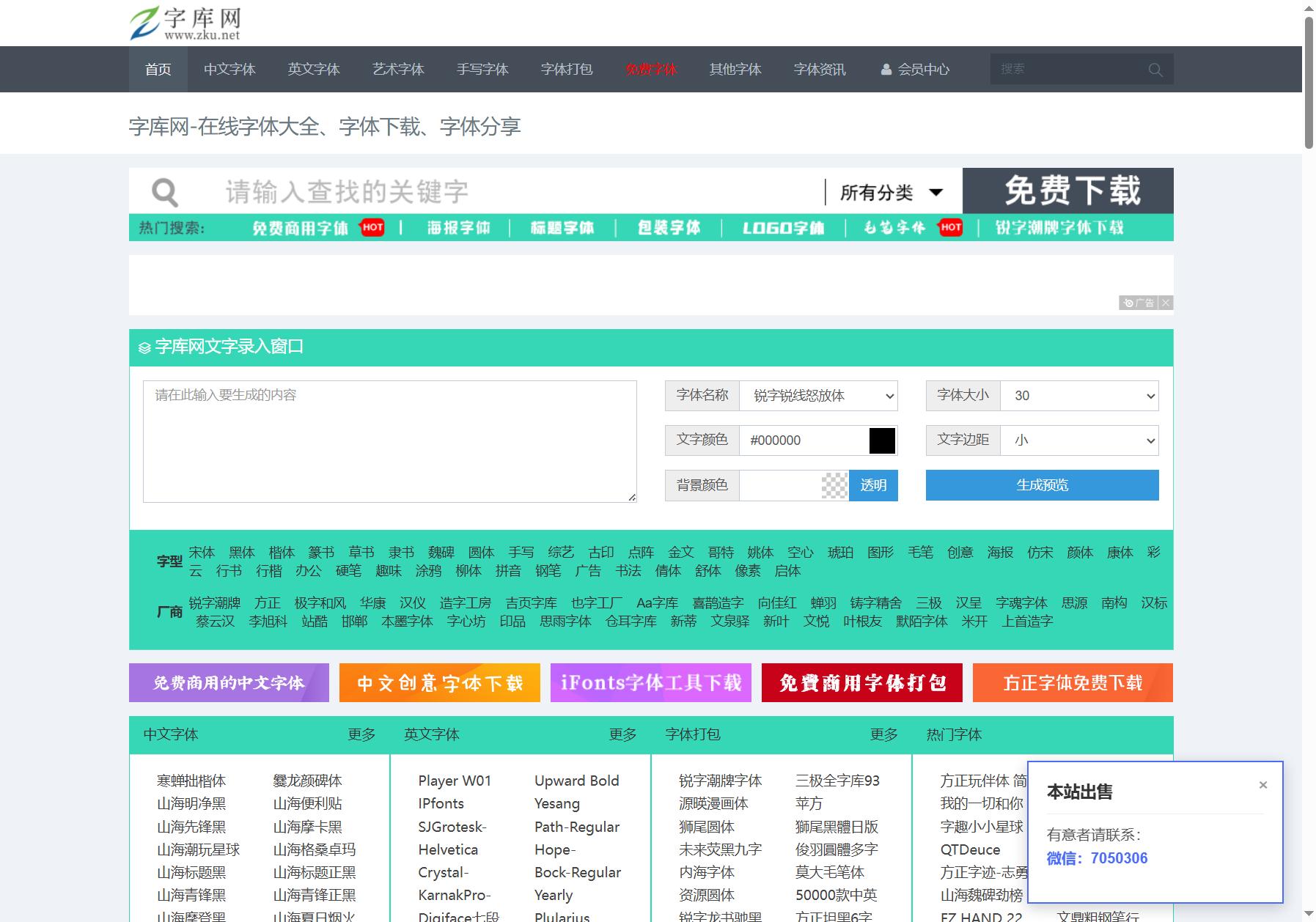Select the 方正 vendor link

(x=268, y=603)
